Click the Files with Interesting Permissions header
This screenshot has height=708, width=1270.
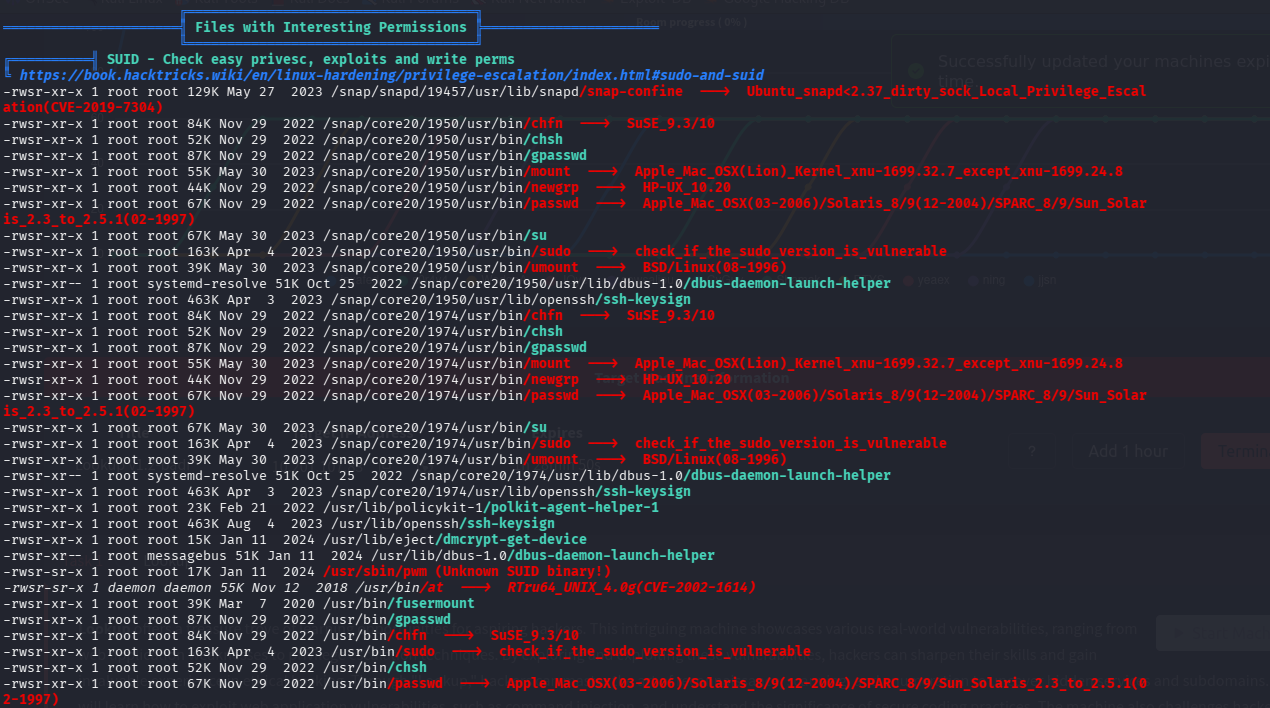point(331,27)
